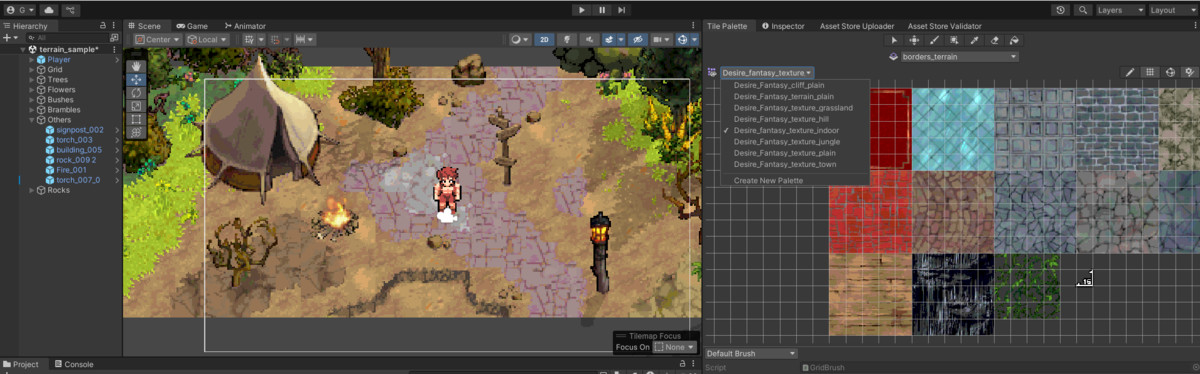Click the pencil edit palette icon

pos(1130,72)
